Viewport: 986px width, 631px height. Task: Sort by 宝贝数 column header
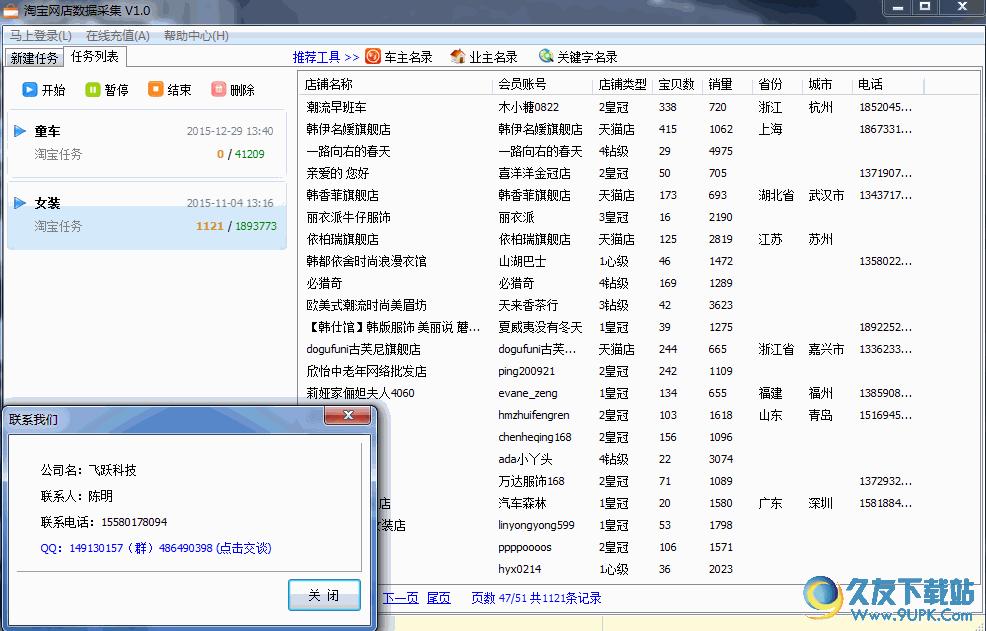(677, 84)
